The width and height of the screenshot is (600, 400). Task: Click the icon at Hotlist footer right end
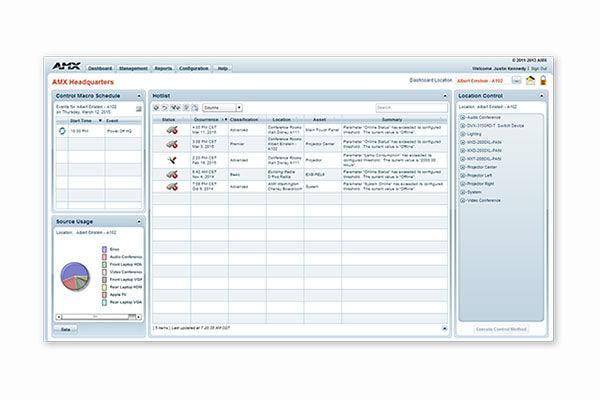(x=444, y=328)
